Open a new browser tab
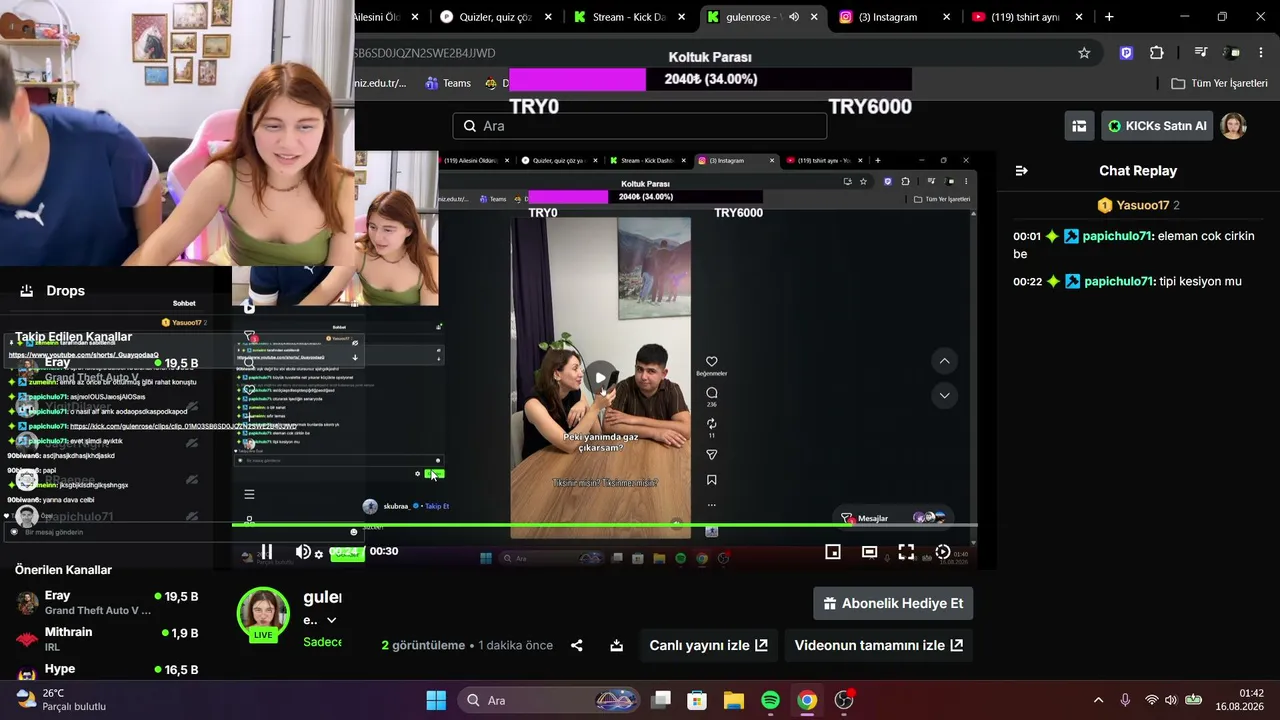Viewport: 1280px width, 720px height. click(x=1109, y=17)
